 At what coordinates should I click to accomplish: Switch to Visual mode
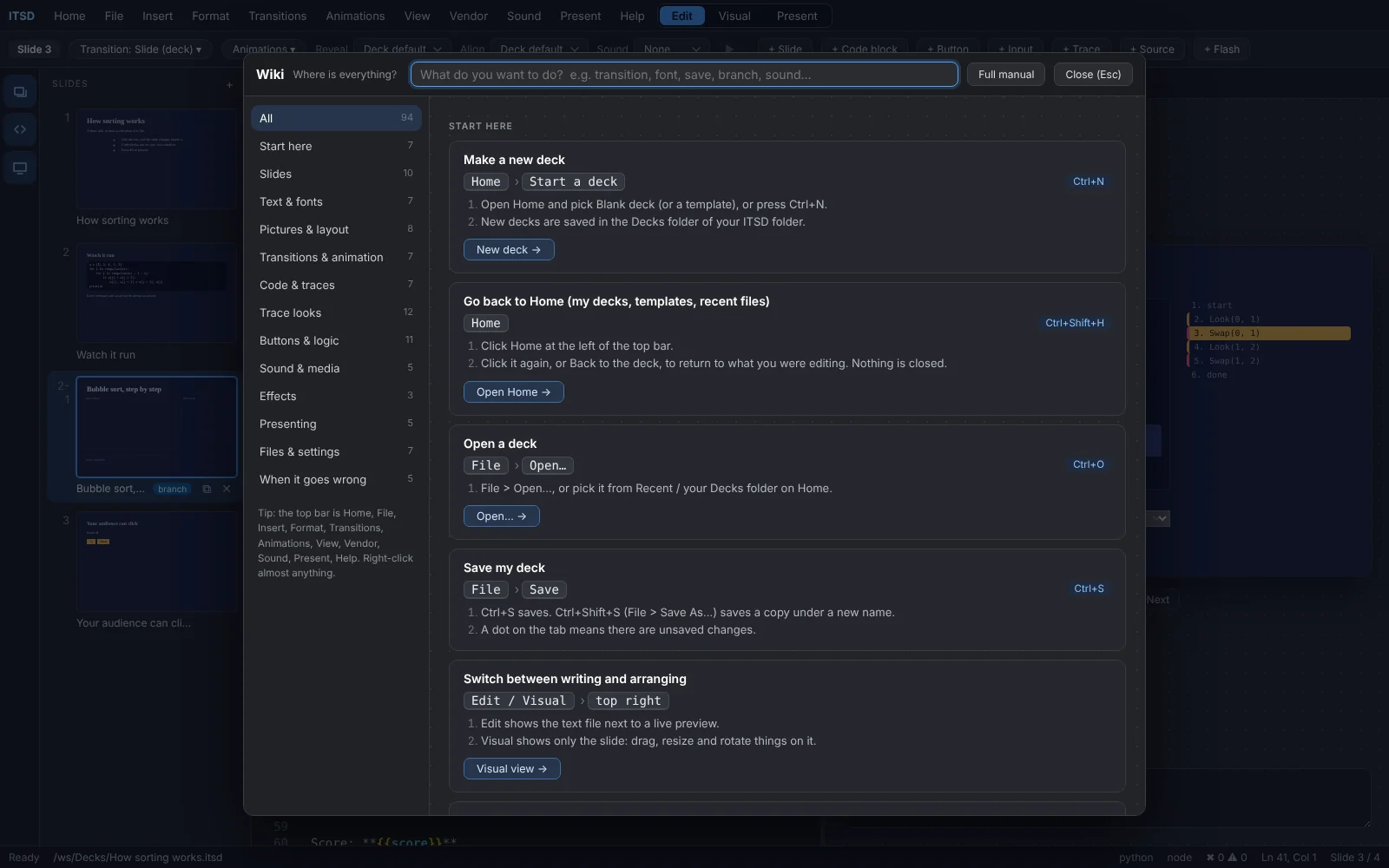tap(734, 16)
